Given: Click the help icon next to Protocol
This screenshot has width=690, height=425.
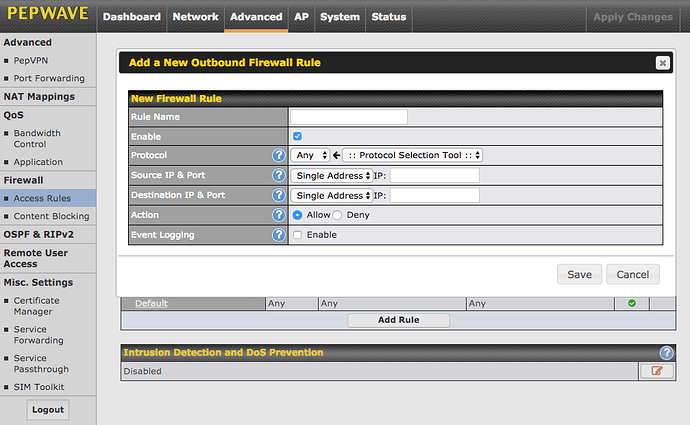Looking at the screenshot, I should click(279, 155).
